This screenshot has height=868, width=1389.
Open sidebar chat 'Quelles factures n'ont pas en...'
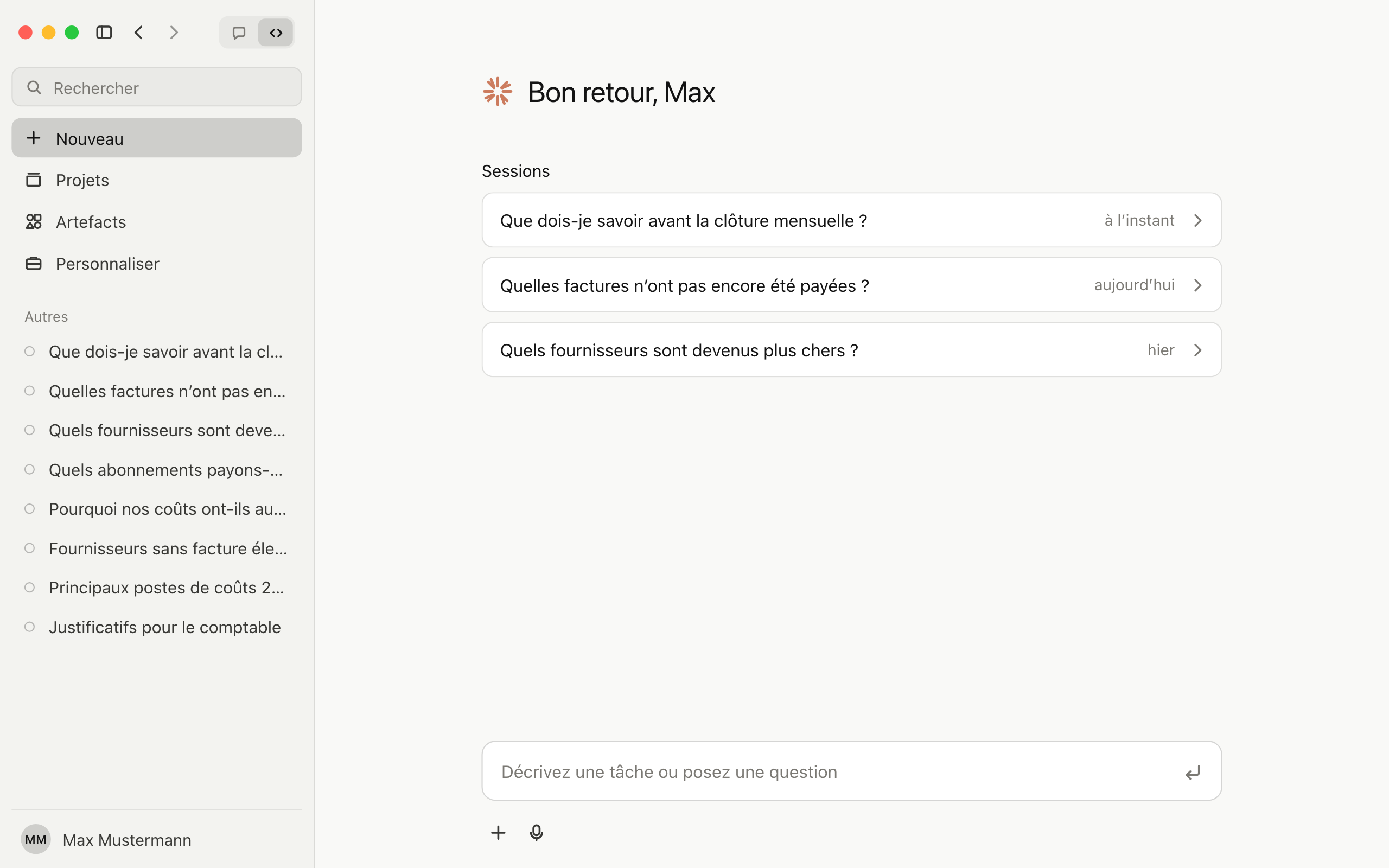157,391
